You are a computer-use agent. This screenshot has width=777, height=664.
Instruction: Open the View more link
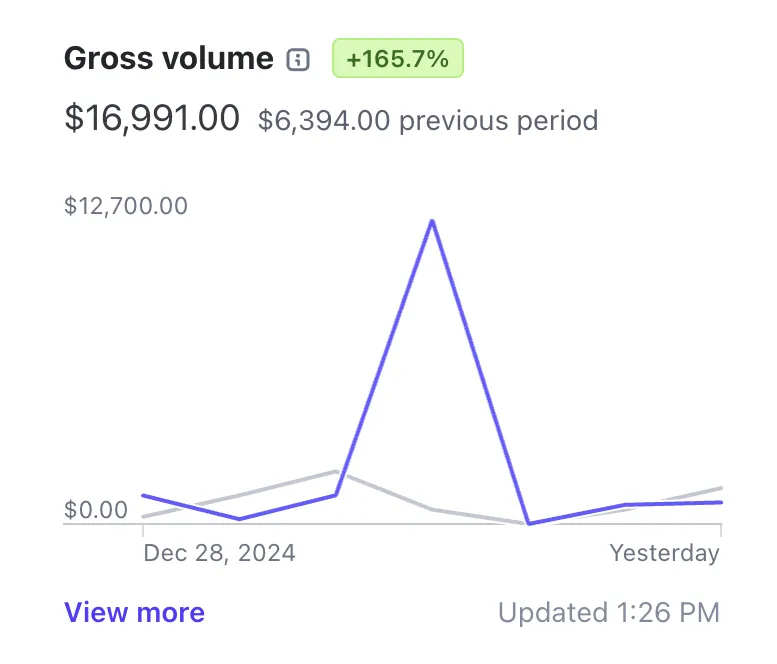tap(134, 613)
